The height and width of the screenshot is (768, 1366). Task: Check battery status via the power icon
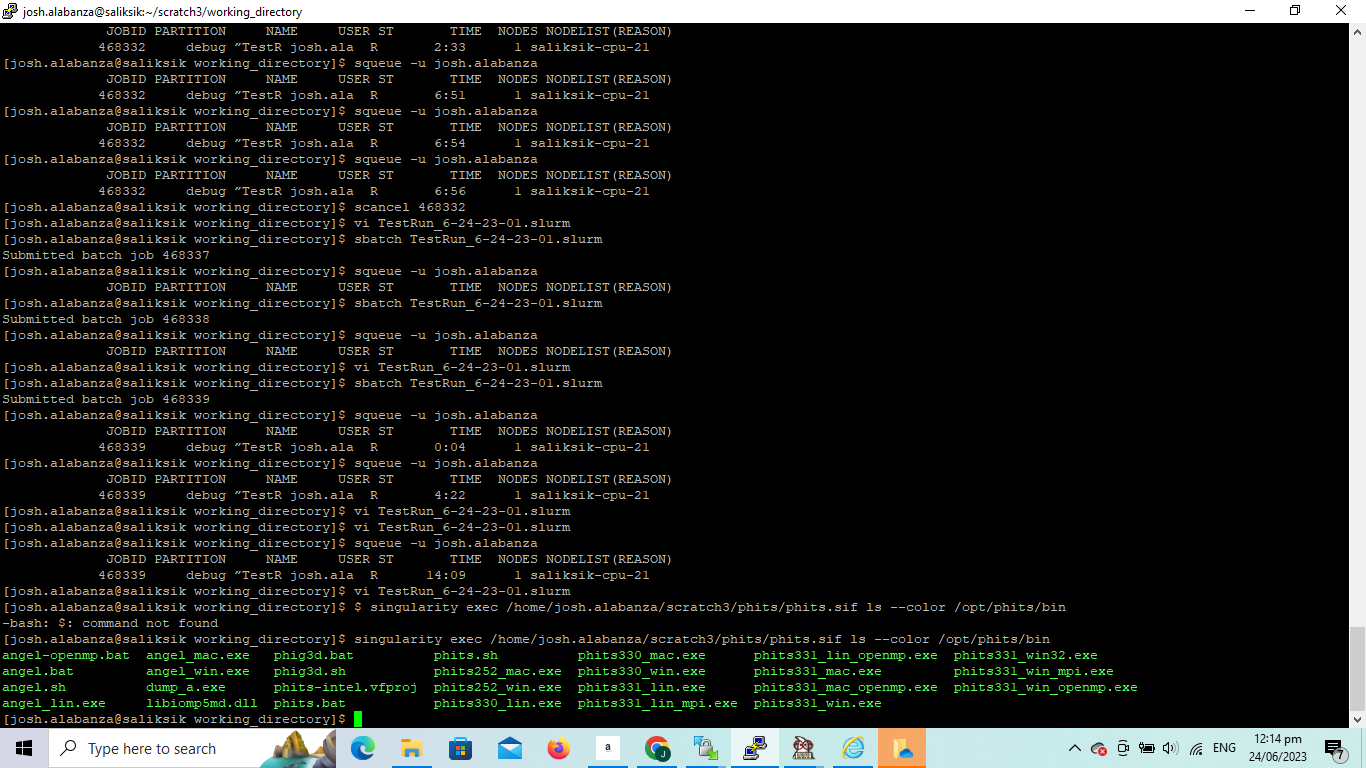(1146, 748)
